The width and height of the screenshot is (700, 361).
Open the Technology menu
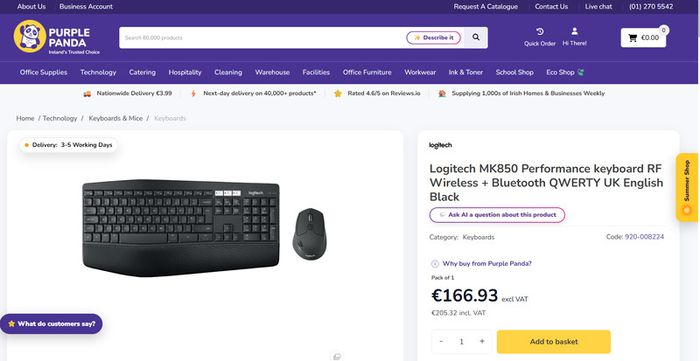point(98,72)
